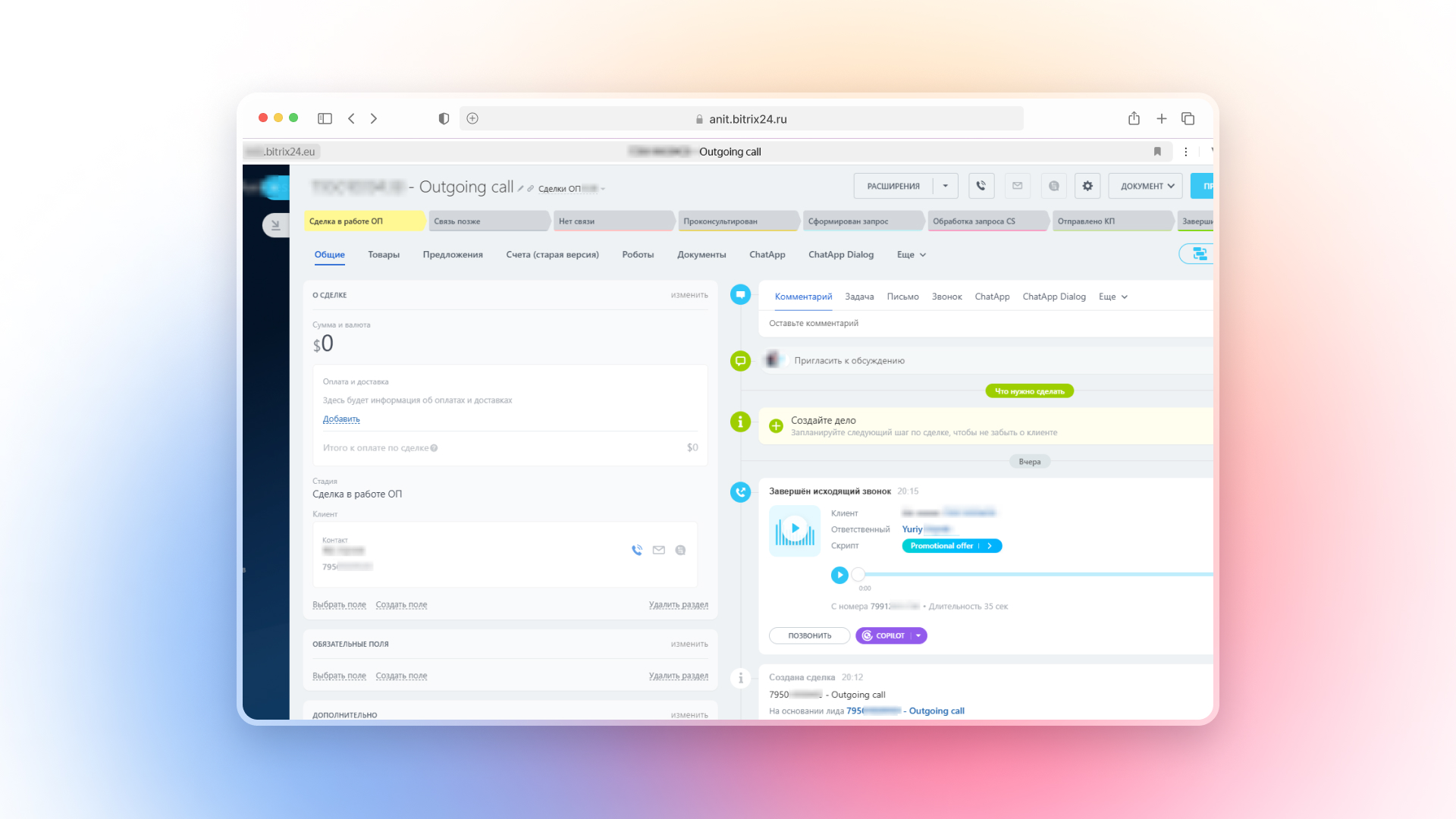This screenshot has height=819, width=1456.
Task: Open the ДОКУМЕНТ dropdown
Action: pos(1145,186)
